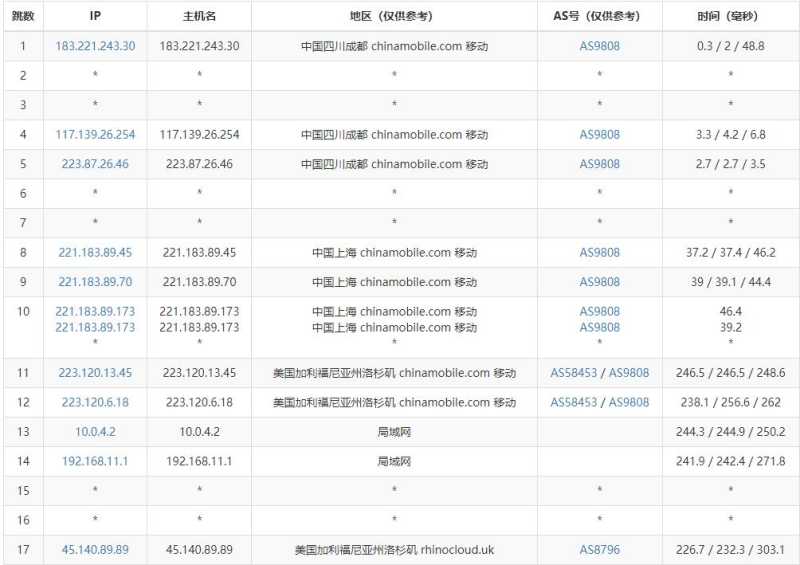
Task: Open AS9808 link in hop 11 row
Action: pyautogui.click(x=629, y=373)
